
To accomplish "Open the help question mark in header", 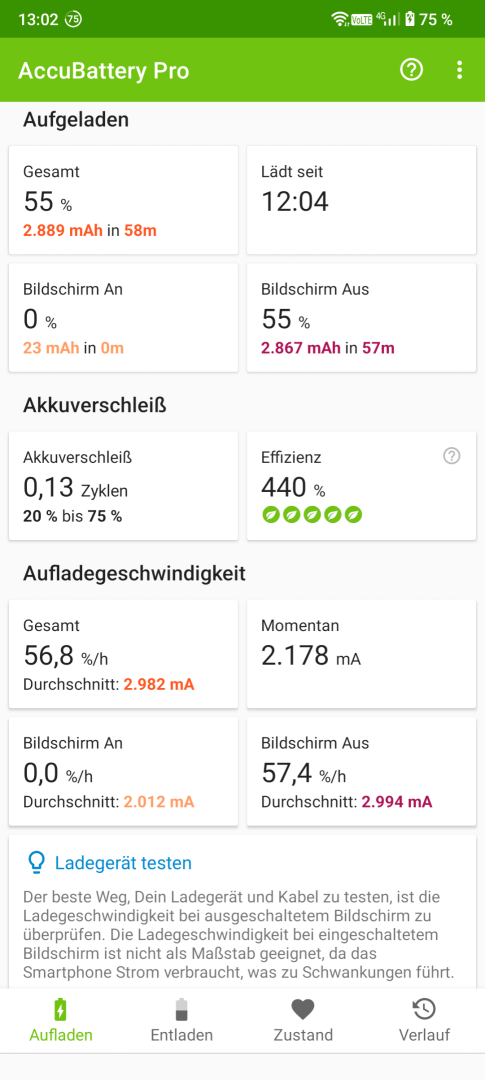I will point(411,70).
